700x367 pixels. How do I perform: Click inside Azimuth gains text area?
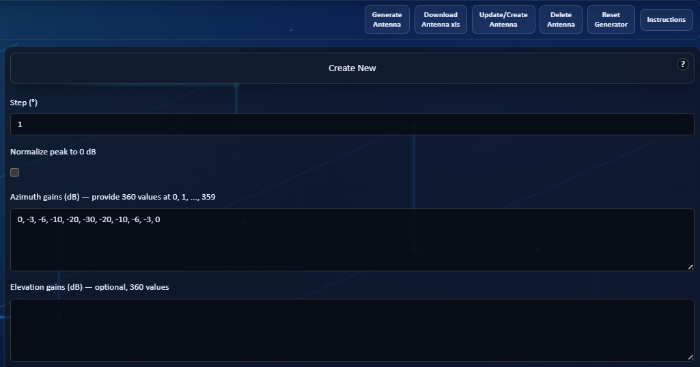[x=352, y=240]
